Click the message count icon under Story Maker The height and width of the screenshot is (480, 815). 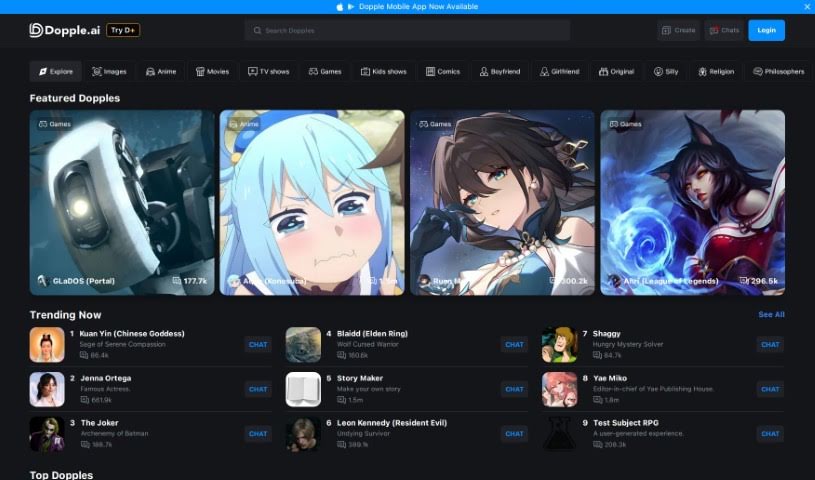pyautogui.click(x=341, y=400)
